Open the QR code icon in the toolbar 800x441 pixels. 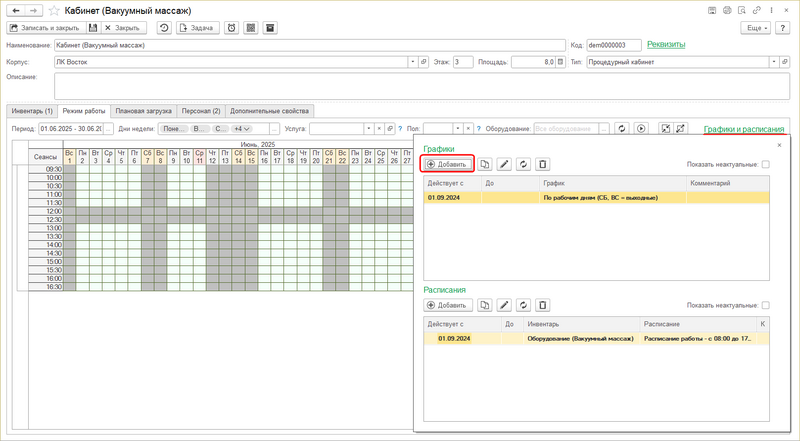(x=250, y=28)
